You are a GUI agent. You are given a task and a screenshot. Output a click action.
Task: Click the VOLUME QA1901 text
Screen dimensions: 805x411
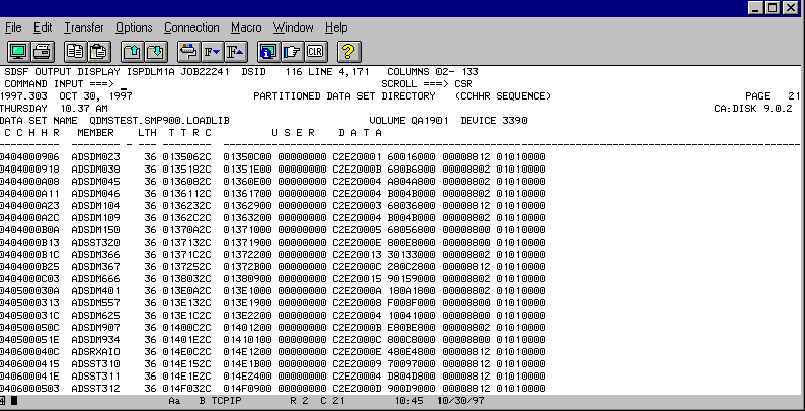(409, 121)
